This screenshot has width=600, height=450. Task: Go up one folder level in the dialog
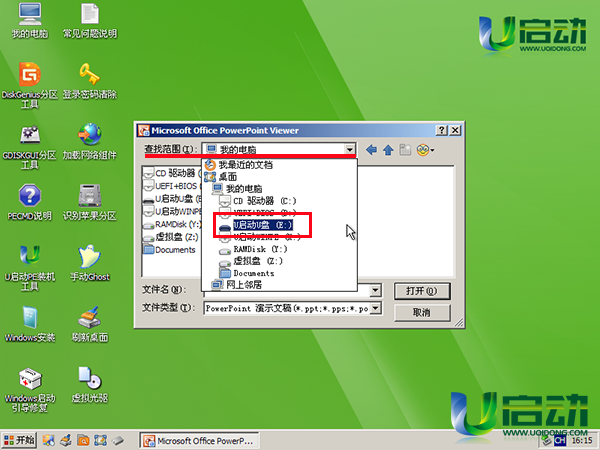[x=388, y=150]
